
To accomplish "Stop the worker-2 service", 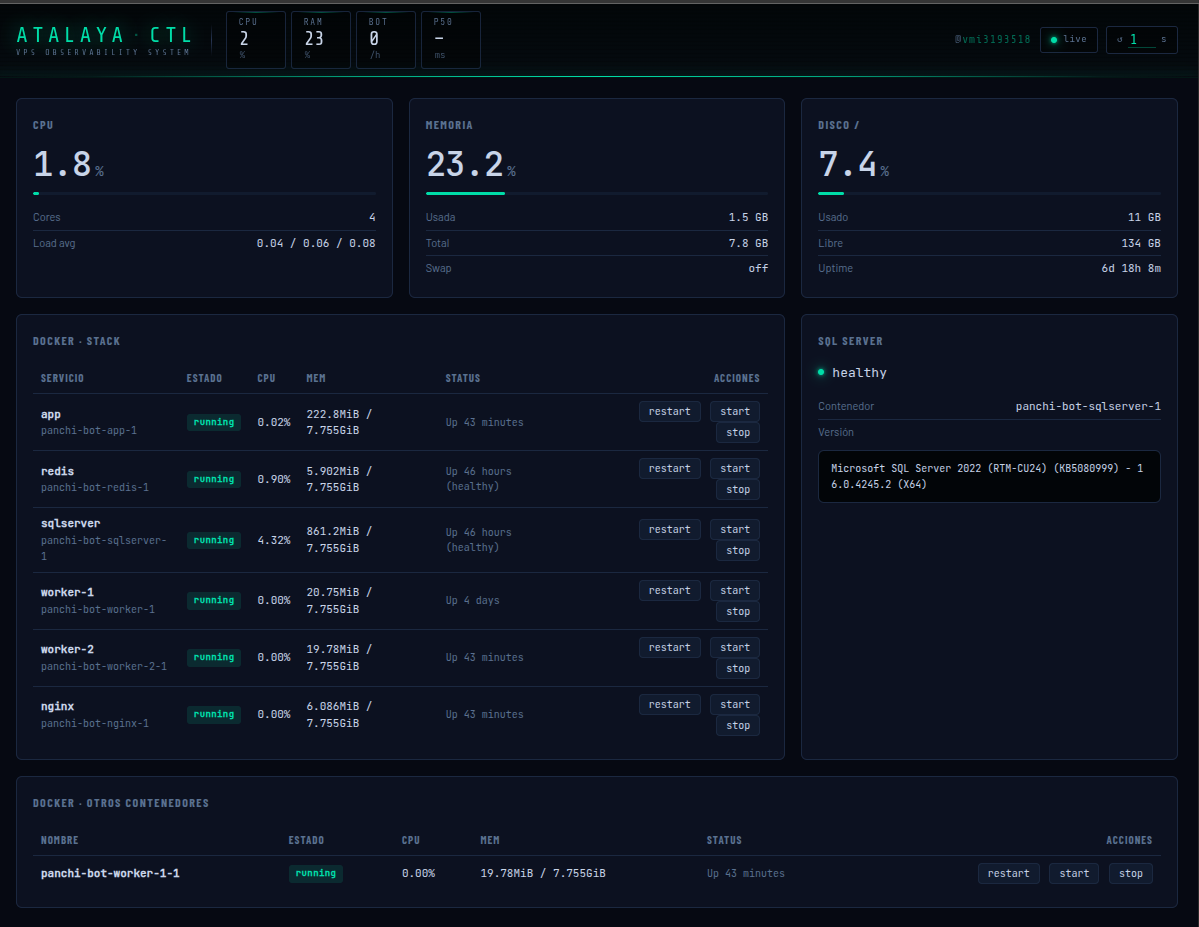I will 738,668.
